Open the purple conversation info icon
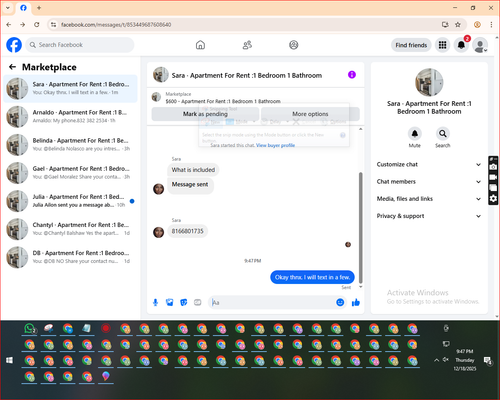 coord(352,75)
